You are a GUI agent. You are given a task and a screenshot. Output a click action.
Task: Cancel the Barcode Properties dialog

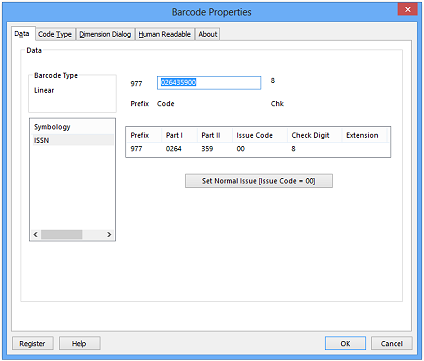point(392,343)
